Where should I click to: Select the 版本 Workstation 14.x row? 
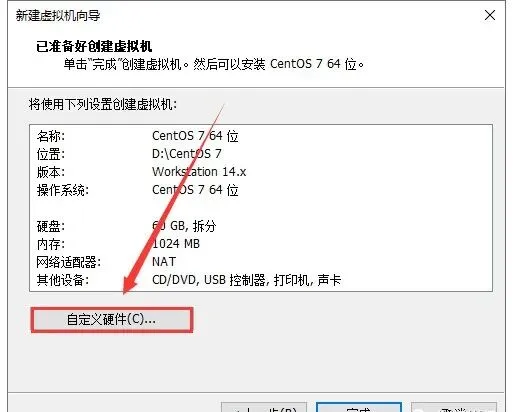261,172
